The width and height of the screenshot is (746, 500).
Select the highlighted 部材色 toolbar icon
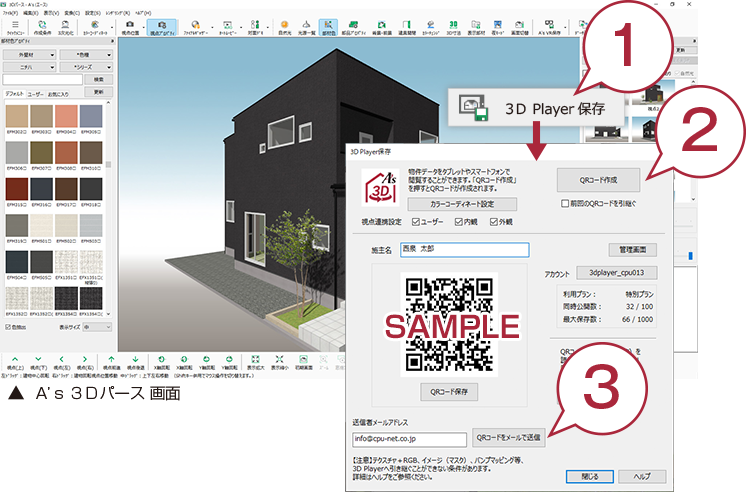[x=328, y=28]
